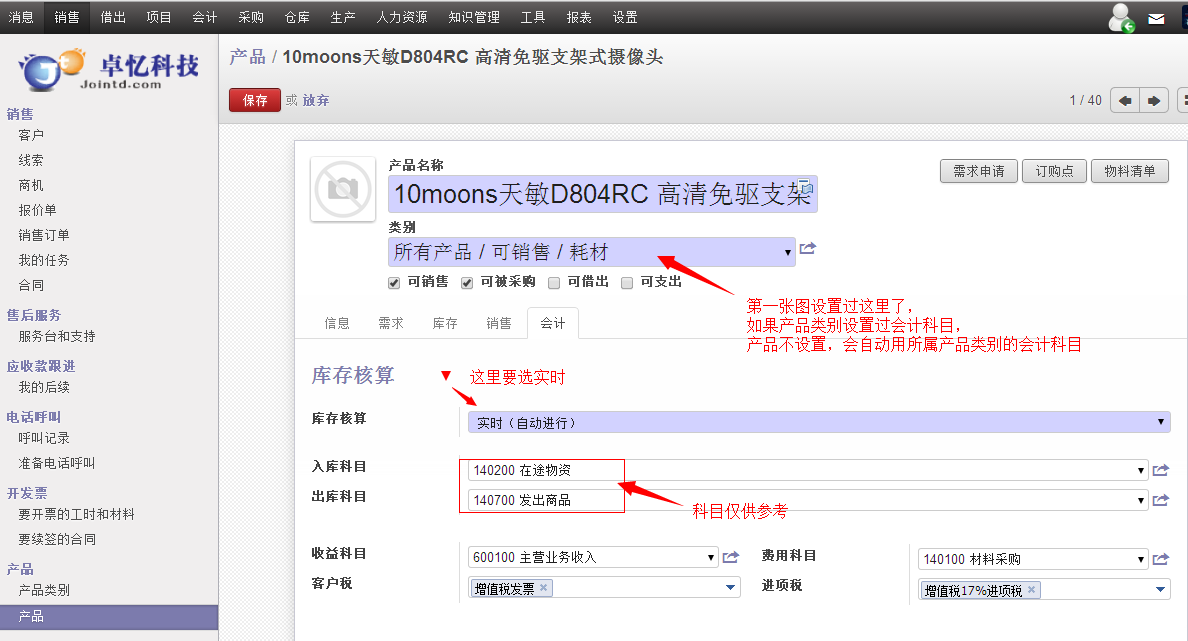Image resolution: width=1188 pixels, height=641 pixels.
Task: Go to previous record with left arrow
Action: (1125, 100)
